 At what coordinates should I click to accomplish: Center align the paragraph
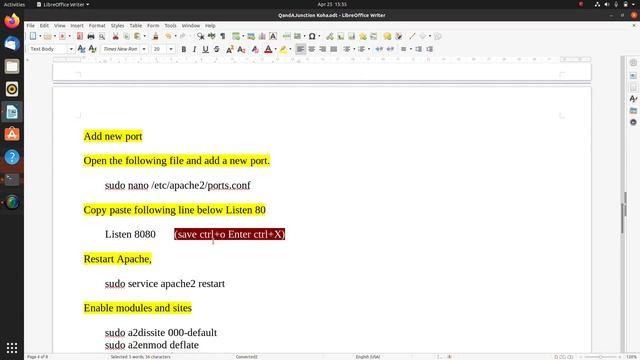point(311,49)
